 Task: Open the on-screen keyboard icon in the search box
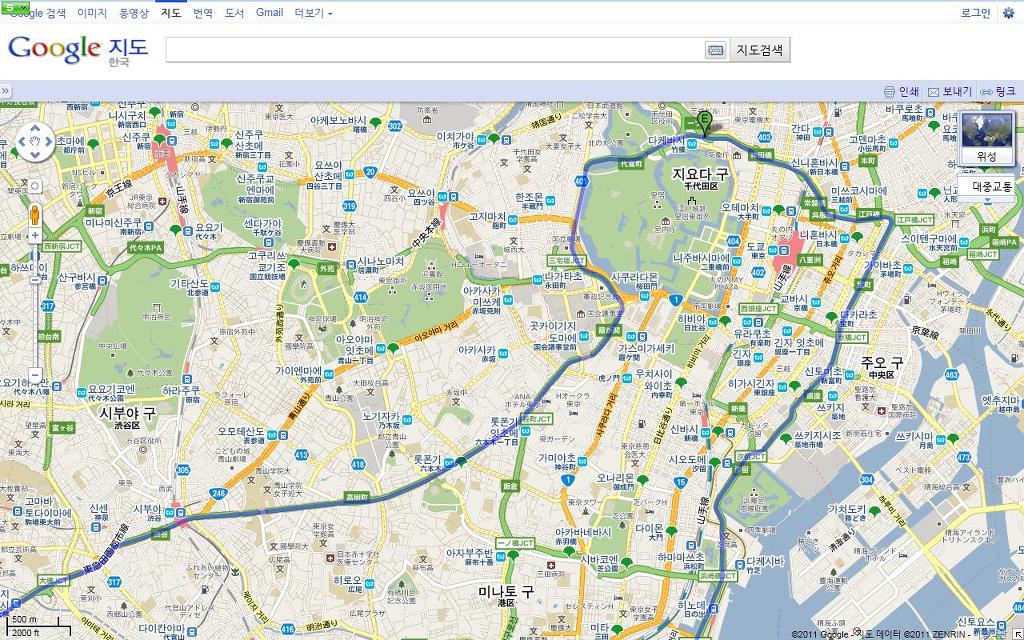coord(716,50)
